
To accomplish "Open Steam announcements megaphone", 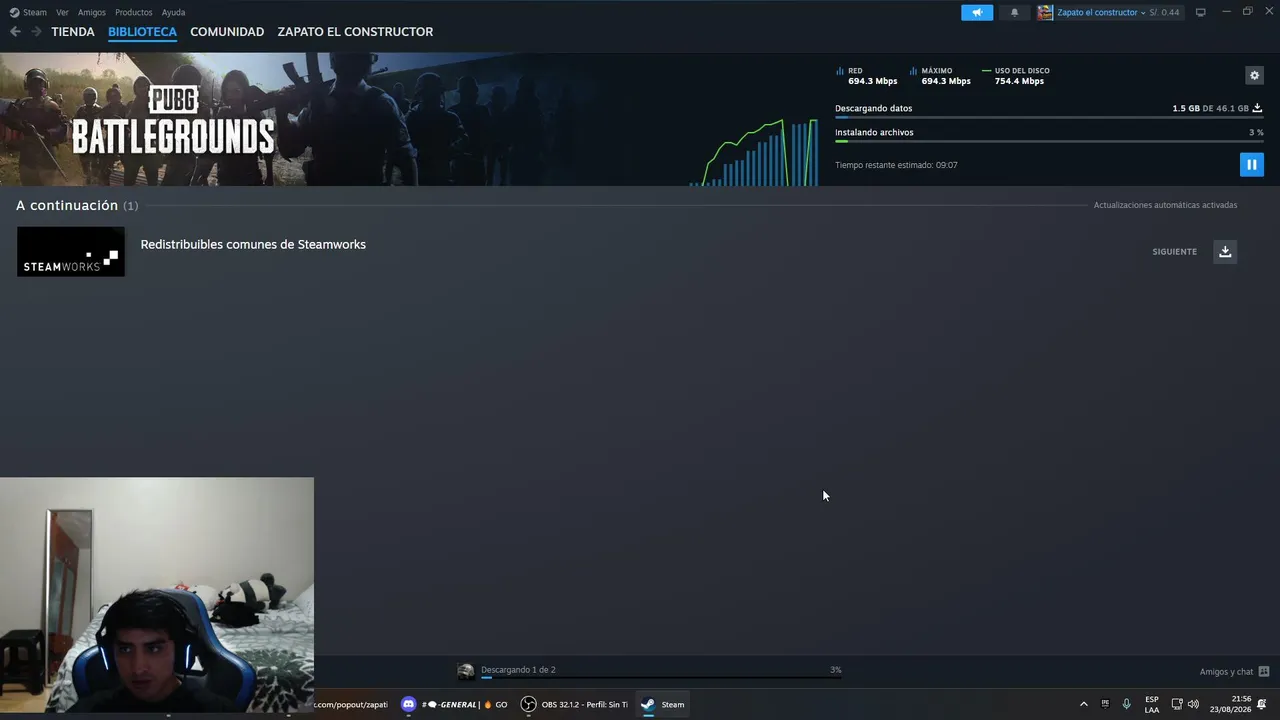I will tap(977, 12).
